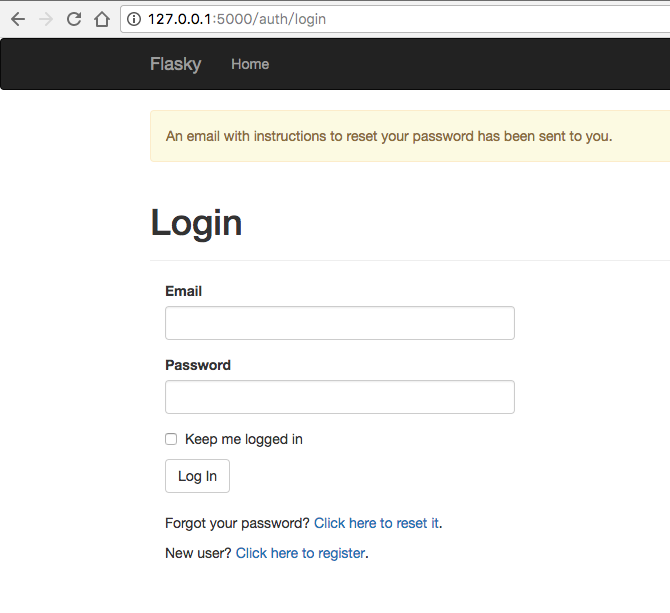Screen dimensions: 670x613
Task: Go to the browser home page icon
Action: [x=101, y=19]
